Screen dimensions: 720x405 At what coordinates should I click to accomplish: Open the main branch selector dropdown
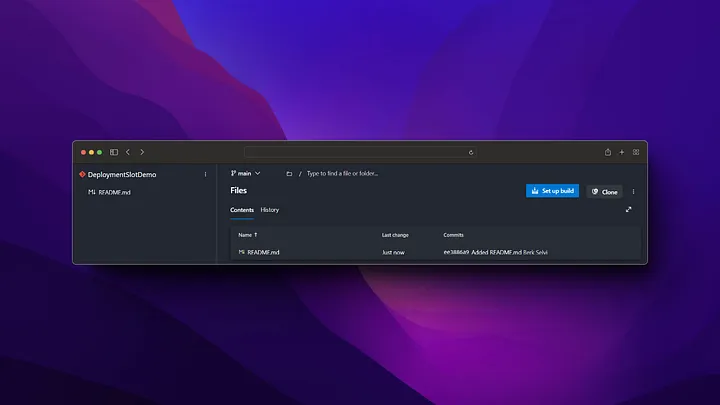pyautogui.click(x=245, y=174)
